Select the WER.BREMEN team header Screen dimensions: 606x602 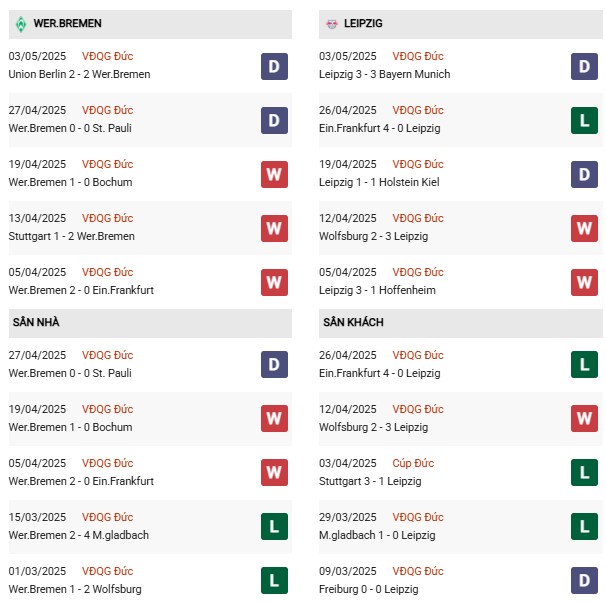(x=150, y=24)
